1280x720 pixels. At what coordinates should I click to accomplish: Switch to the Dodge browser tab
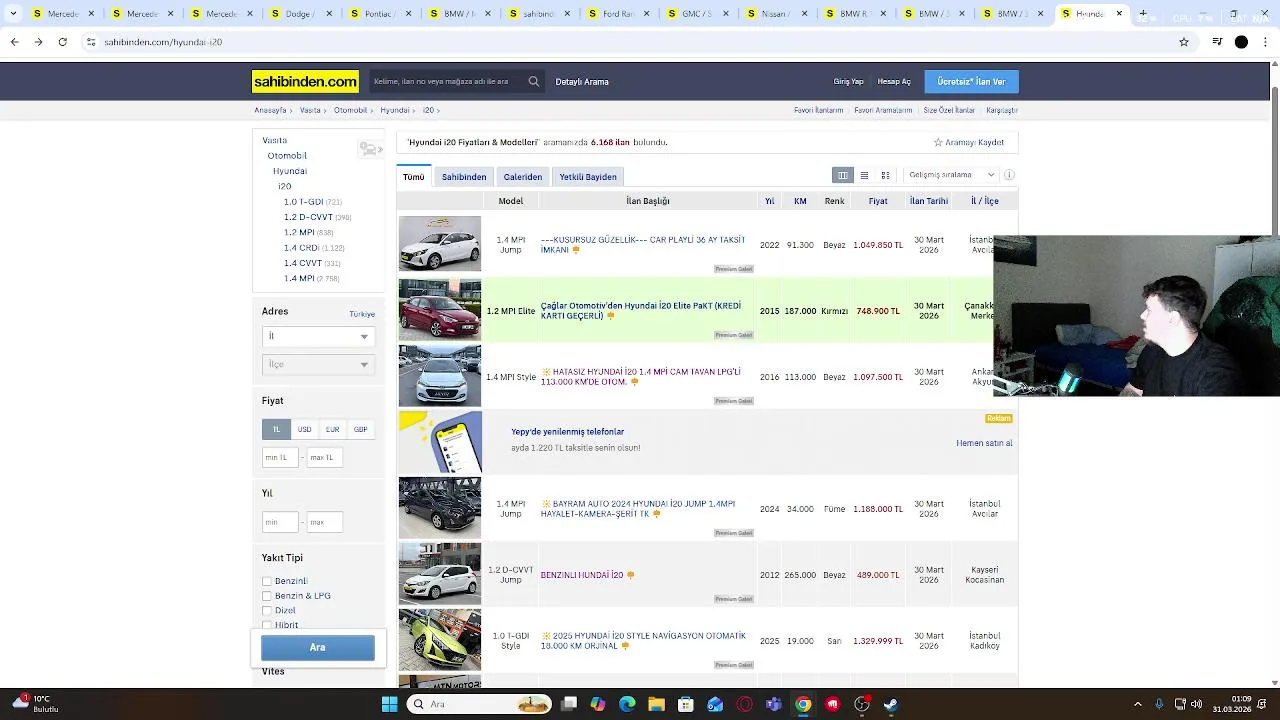(300, 14)
